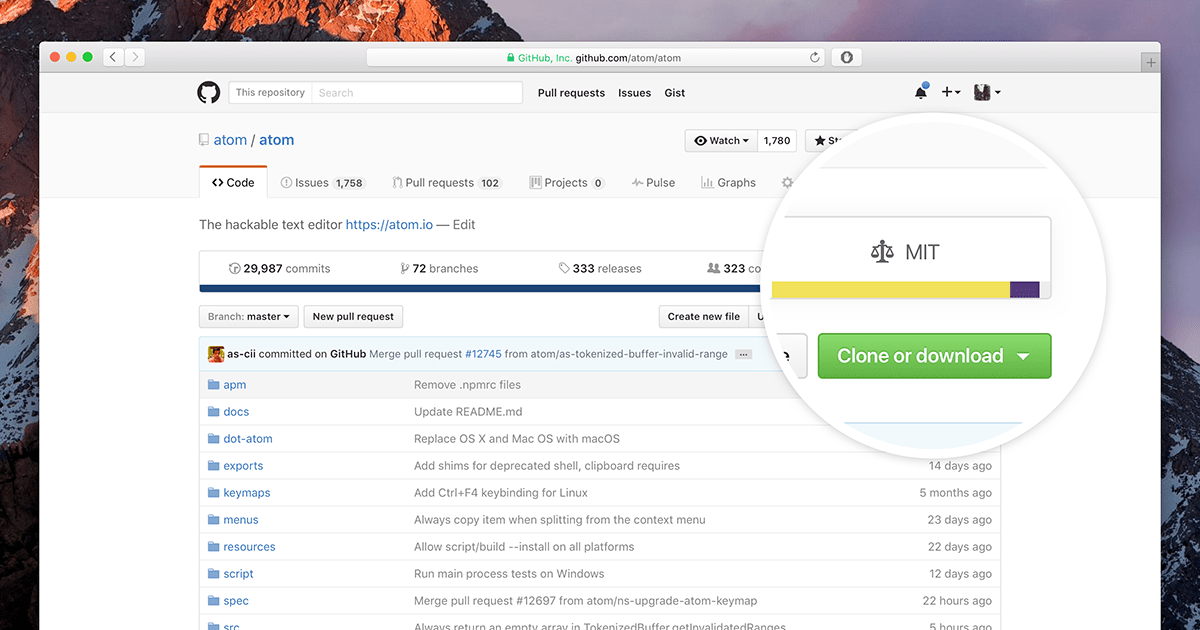Open the Branch: master dropdown
Image resolution: width=1200 pixels, height=630 pixels.
tap(247, 316)
